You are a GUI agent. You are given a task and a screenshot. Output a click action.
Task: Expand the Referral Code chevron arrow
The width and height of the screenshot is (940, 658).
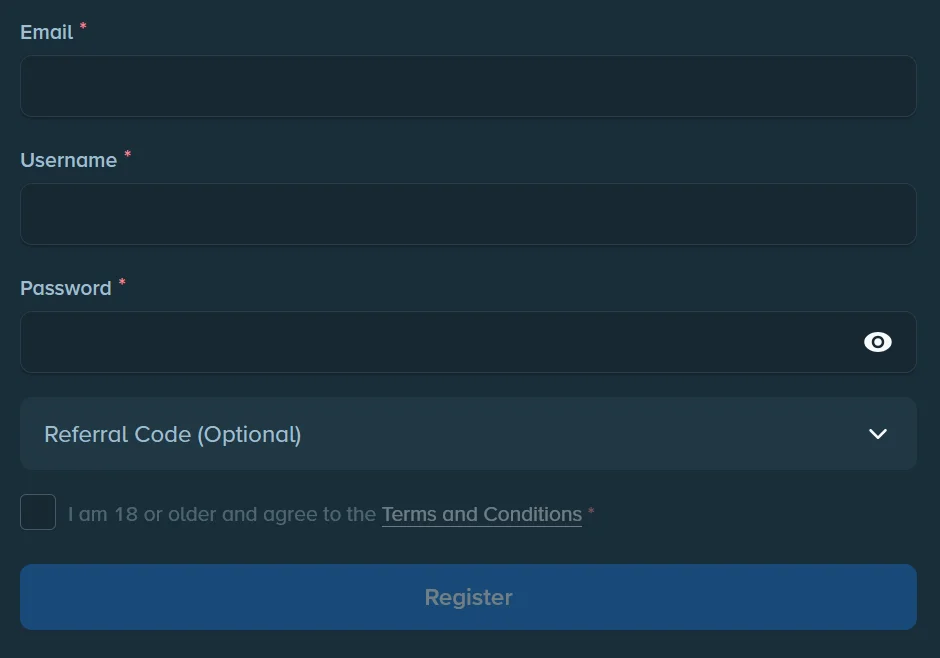tap(878, 434)
